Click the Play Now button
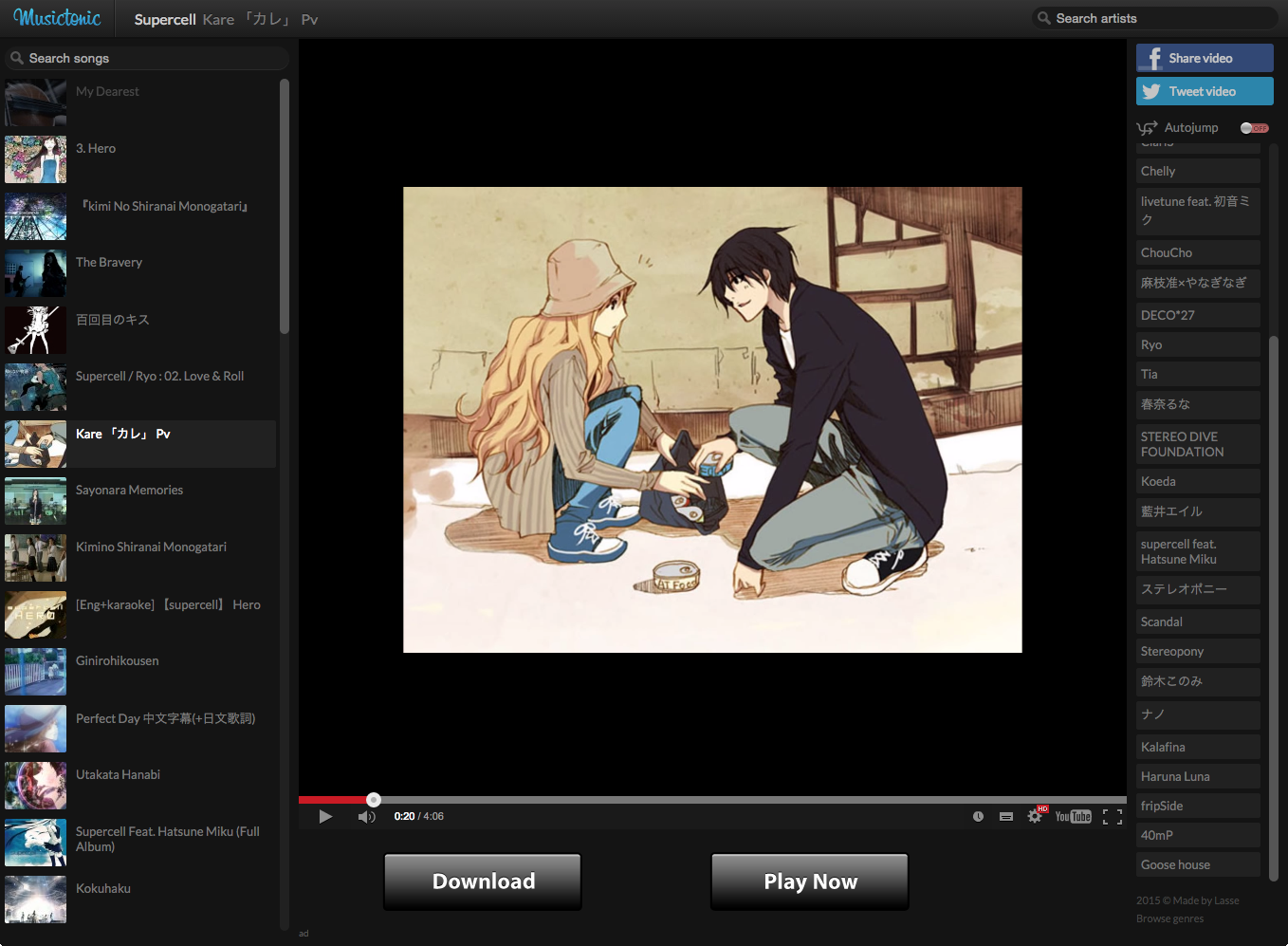The image size is (1288, 946). click(810, 881)
